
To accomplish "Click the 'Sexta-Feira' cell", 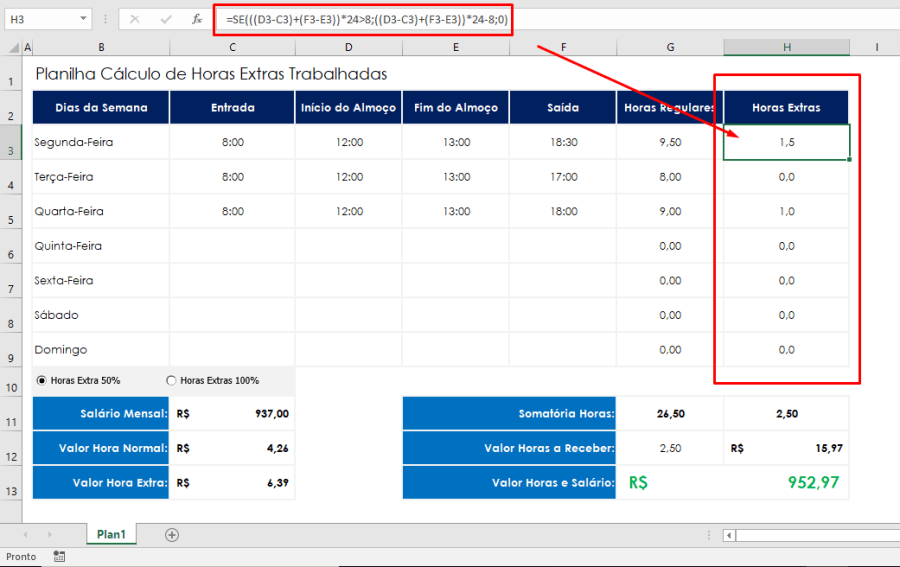I will tap(101, 280).
